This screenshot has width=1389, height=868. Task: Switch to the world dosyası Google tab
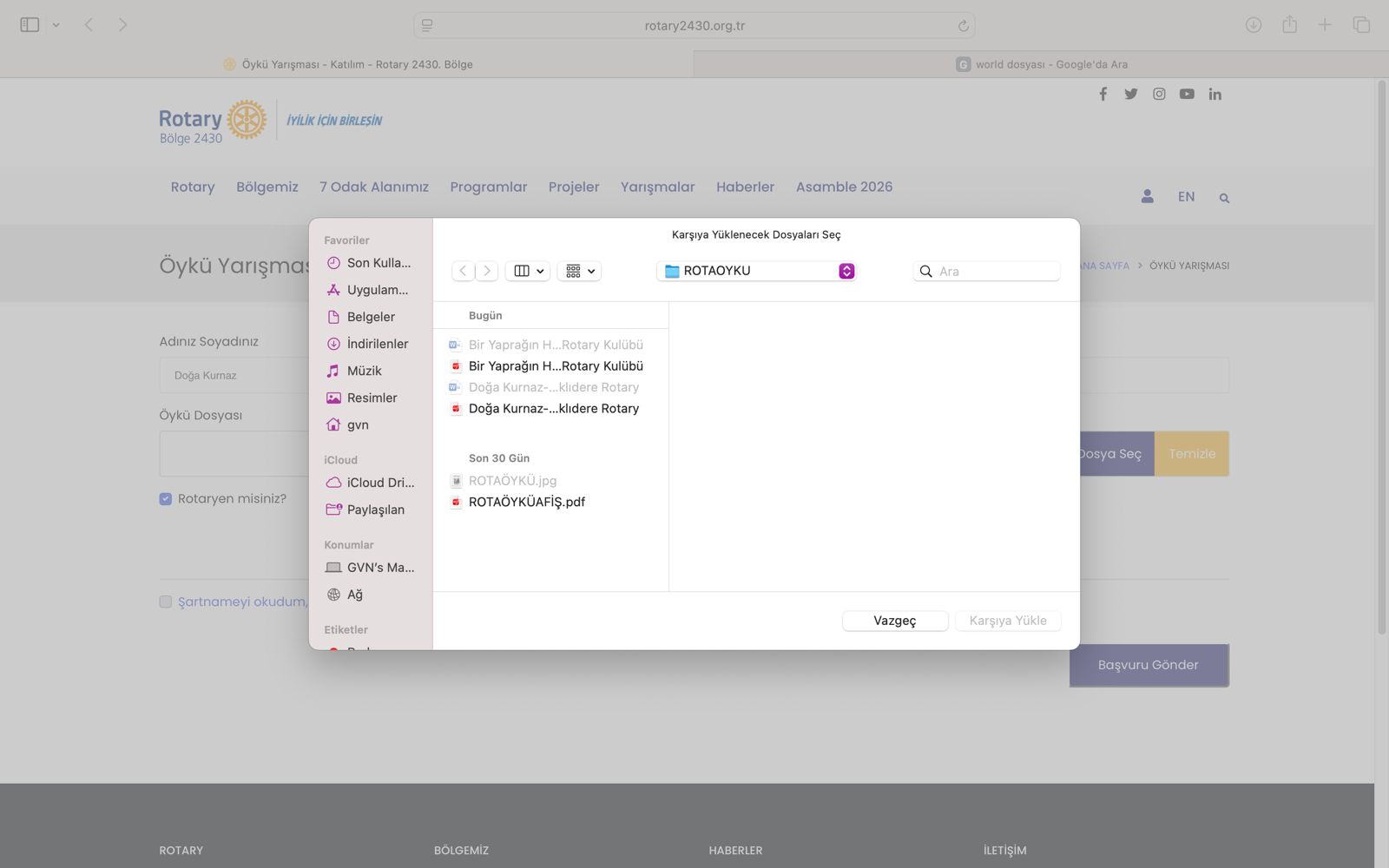tap(1042, 64)
